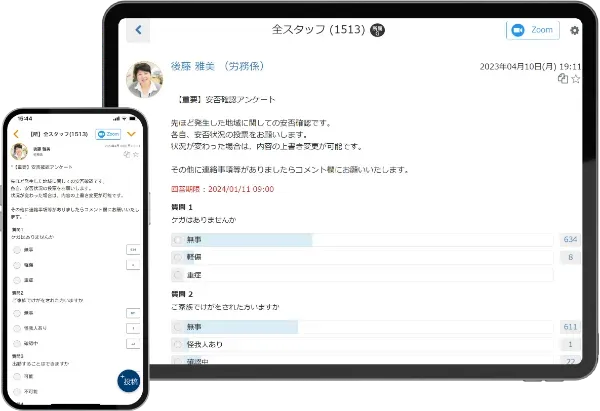Go back using the tablet's back chevron
The height and width of the screenshot is (411, 600).
point(138,30)
